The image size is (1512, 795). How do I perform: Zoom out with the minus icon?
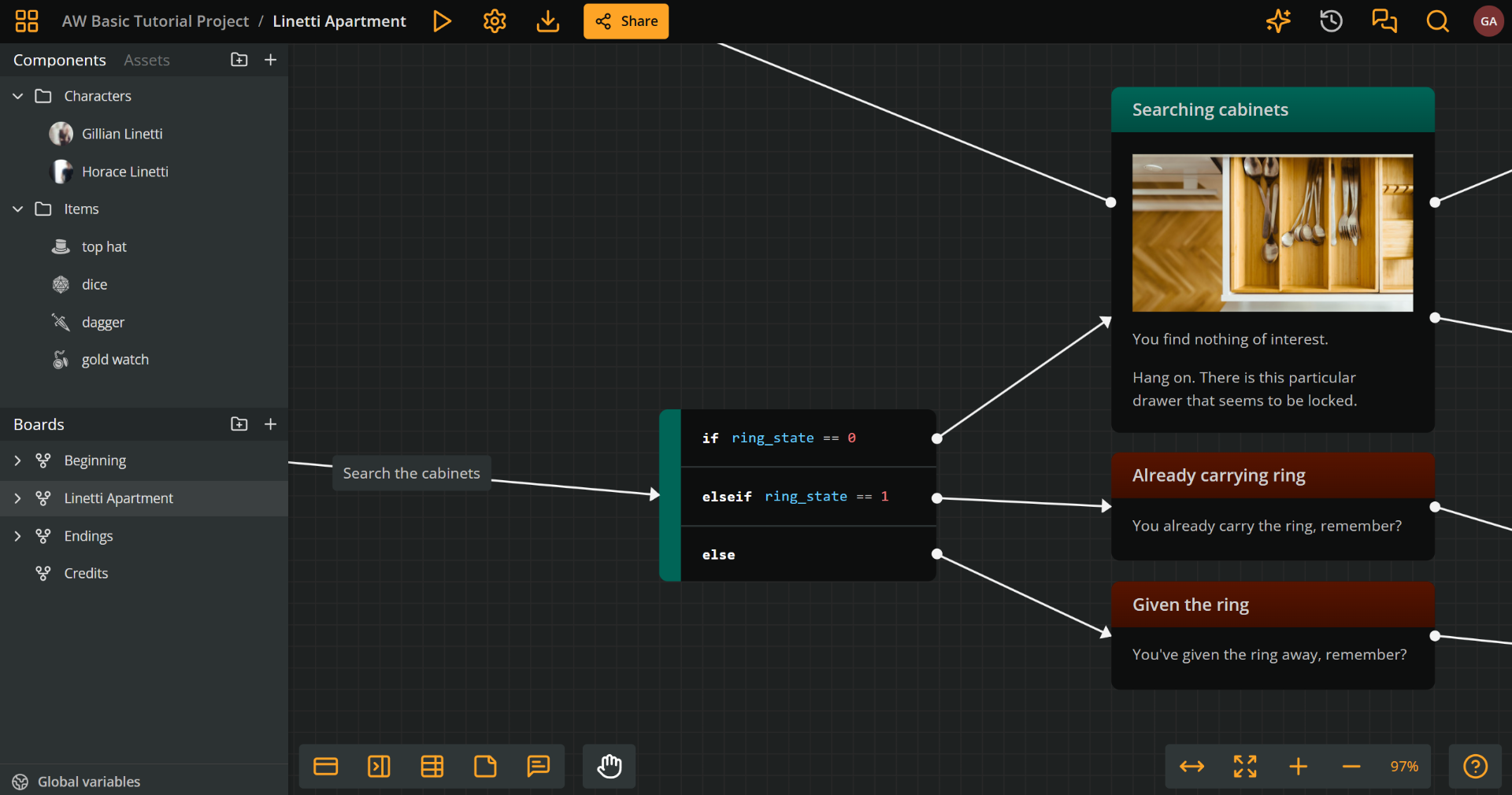[1351, 766]
